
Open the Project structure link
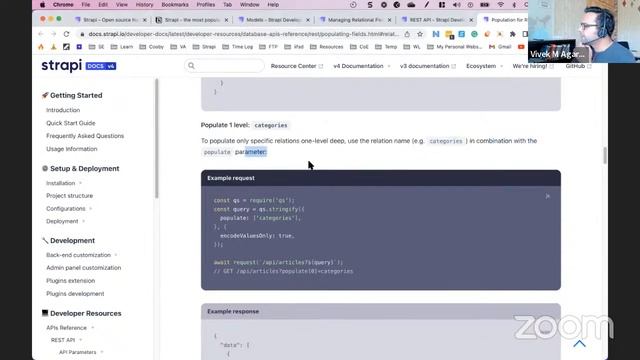[x=69, y=196]
